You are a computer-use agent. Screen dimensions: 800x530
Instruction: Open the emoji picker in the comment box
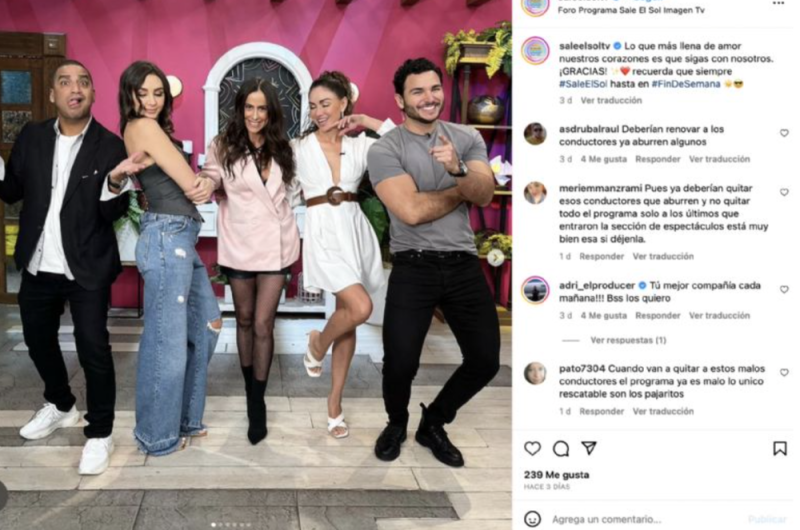pyautogui.click(x=532, y=519)
